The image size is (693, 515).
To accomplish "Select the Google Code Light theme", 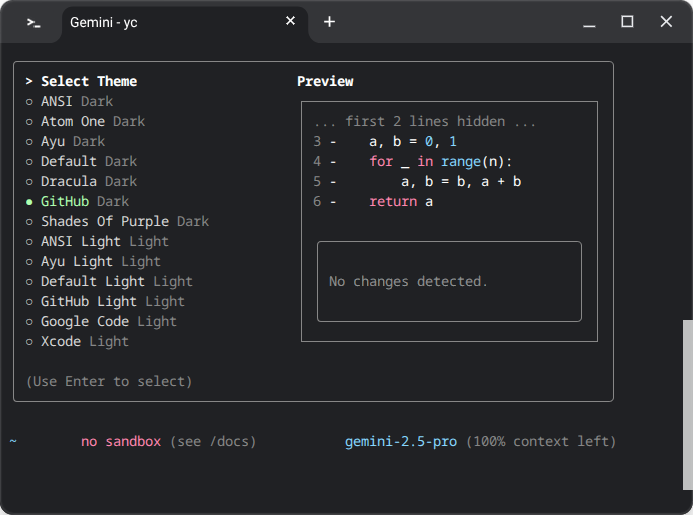I will point(101,321).
